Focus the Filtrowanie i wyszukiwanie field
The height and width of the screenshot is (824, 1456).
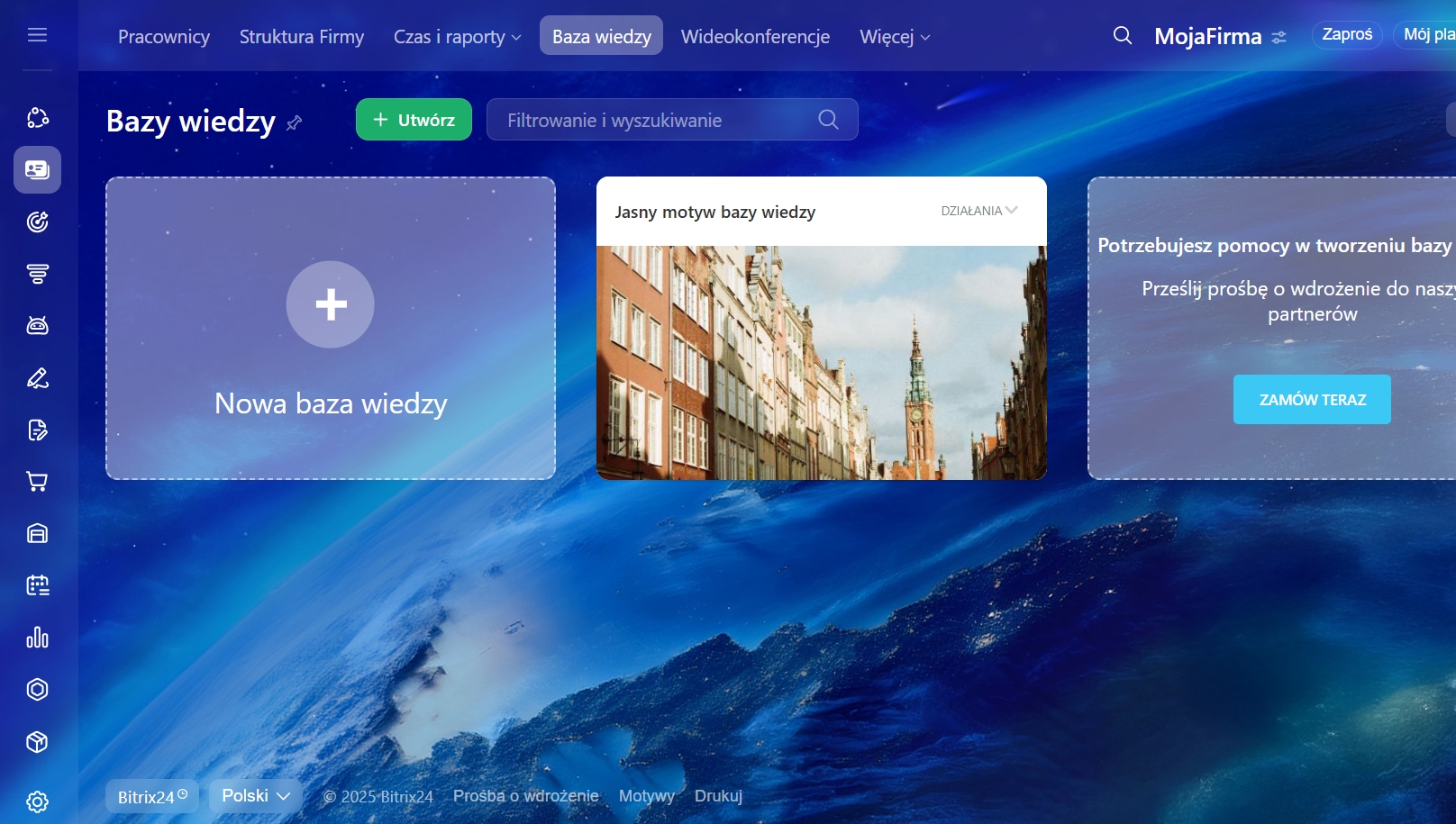click(x=658, y=121)
